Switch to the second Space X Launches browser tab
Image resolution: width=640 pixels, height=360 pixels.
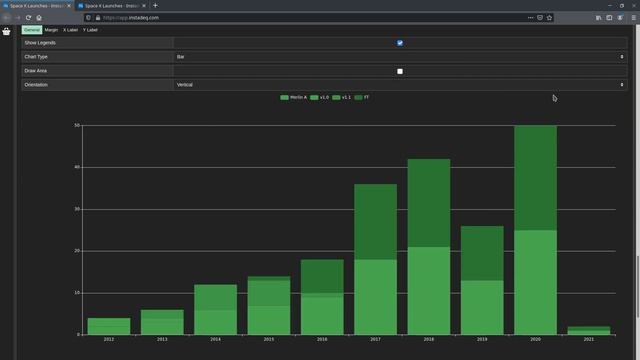click(111, 6)
